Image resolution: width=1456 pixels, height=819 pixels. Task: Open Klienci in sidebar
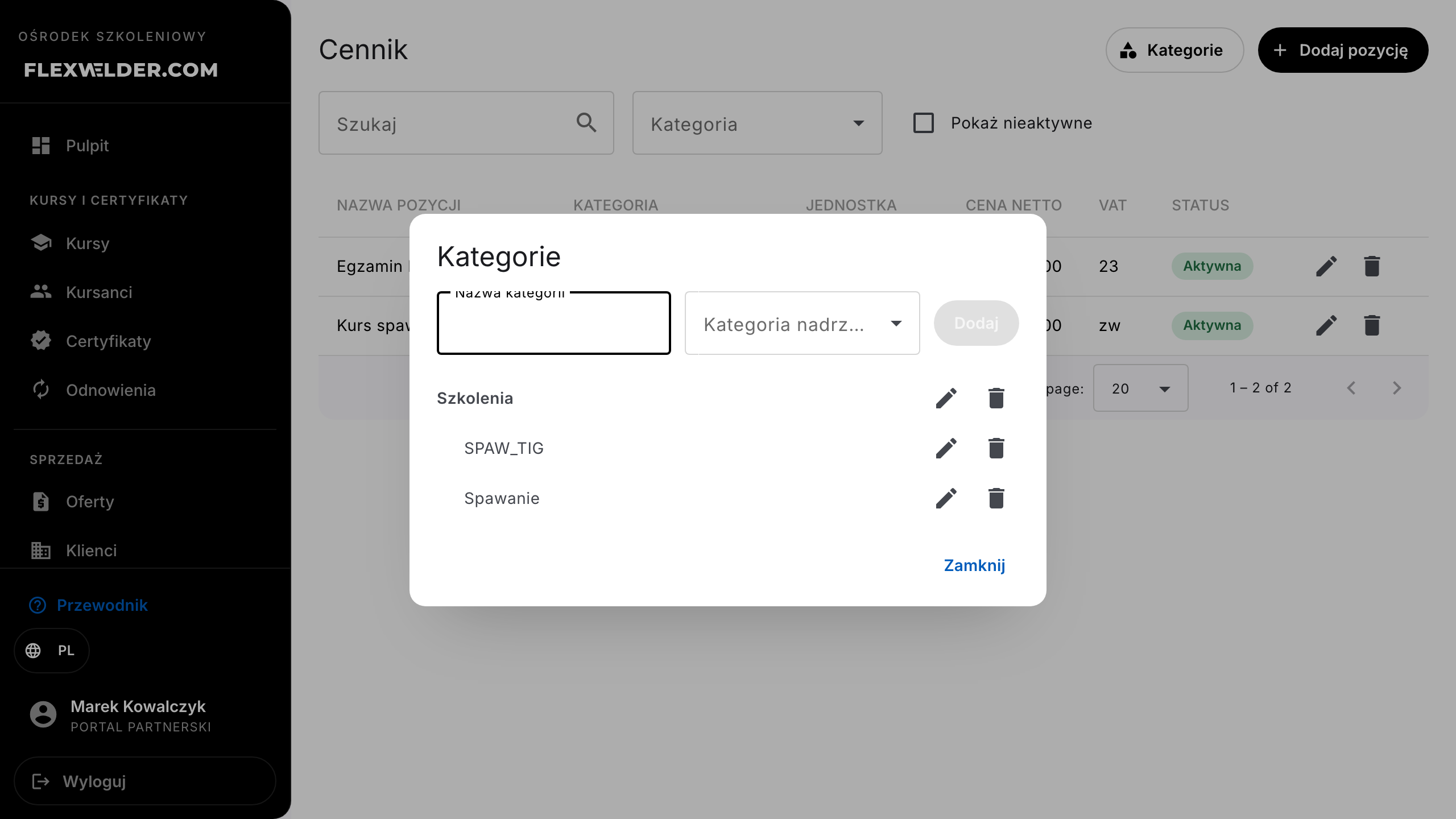(145, 551)
